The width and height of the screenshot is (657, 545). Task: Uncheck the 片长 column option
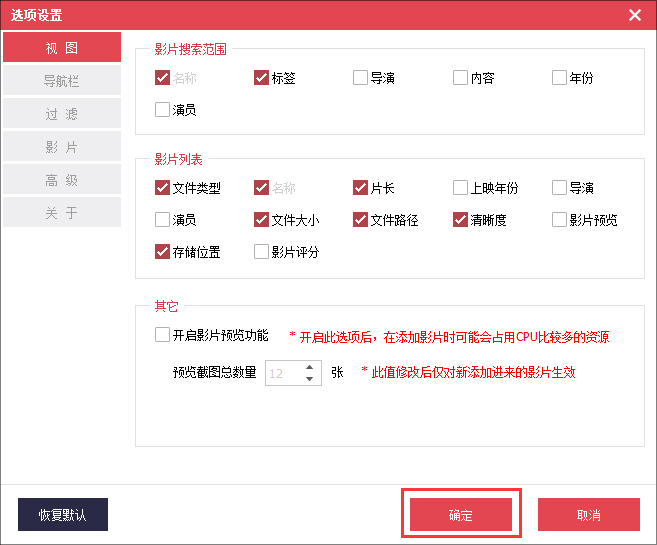pos(361,188)
